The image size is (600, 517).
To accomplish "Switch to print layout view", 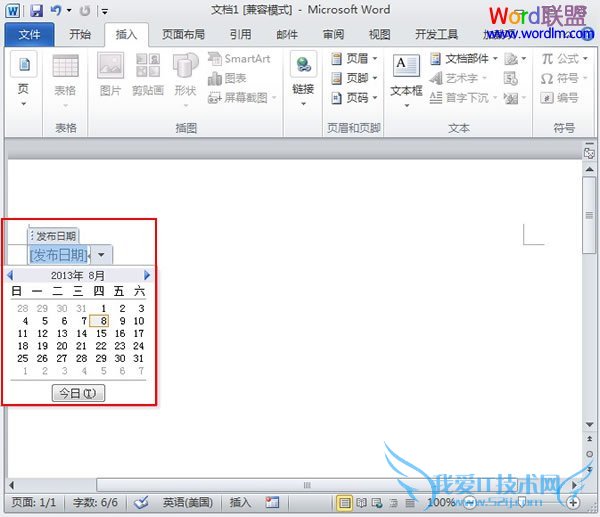I will (x=344, y=502).
